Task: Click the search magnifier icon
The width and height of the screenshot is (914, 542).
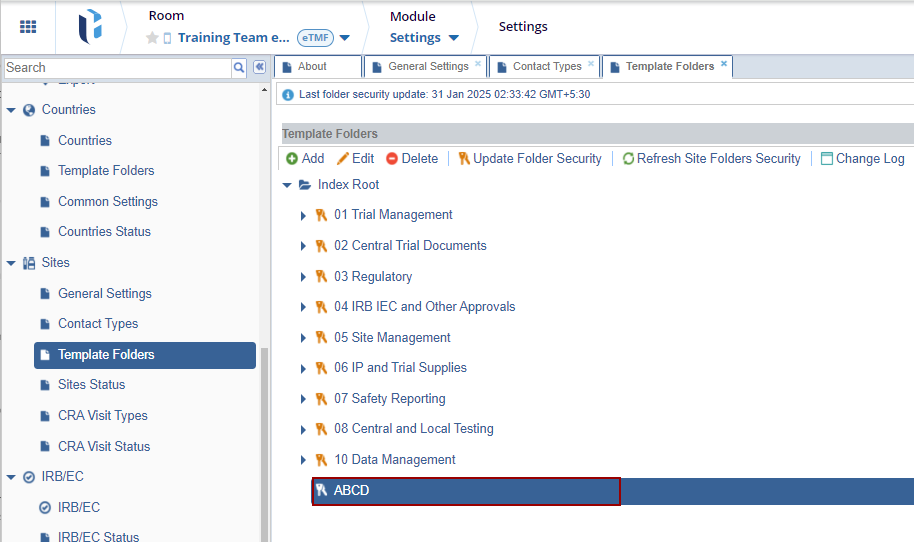Action: 239,67
